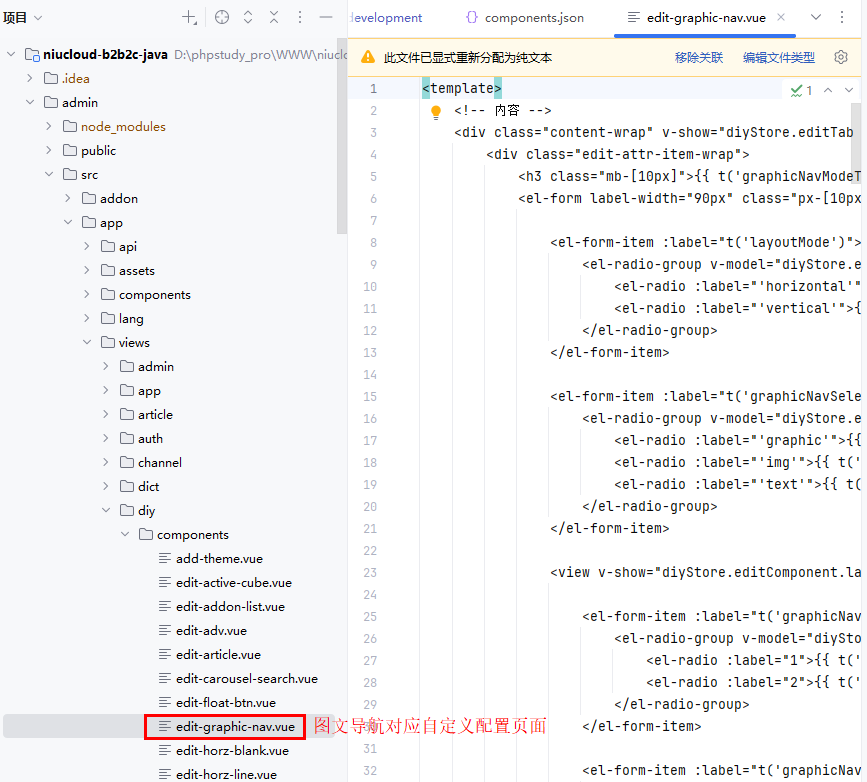
Task: Expand the node_modules folder
Action: point(48,127)
